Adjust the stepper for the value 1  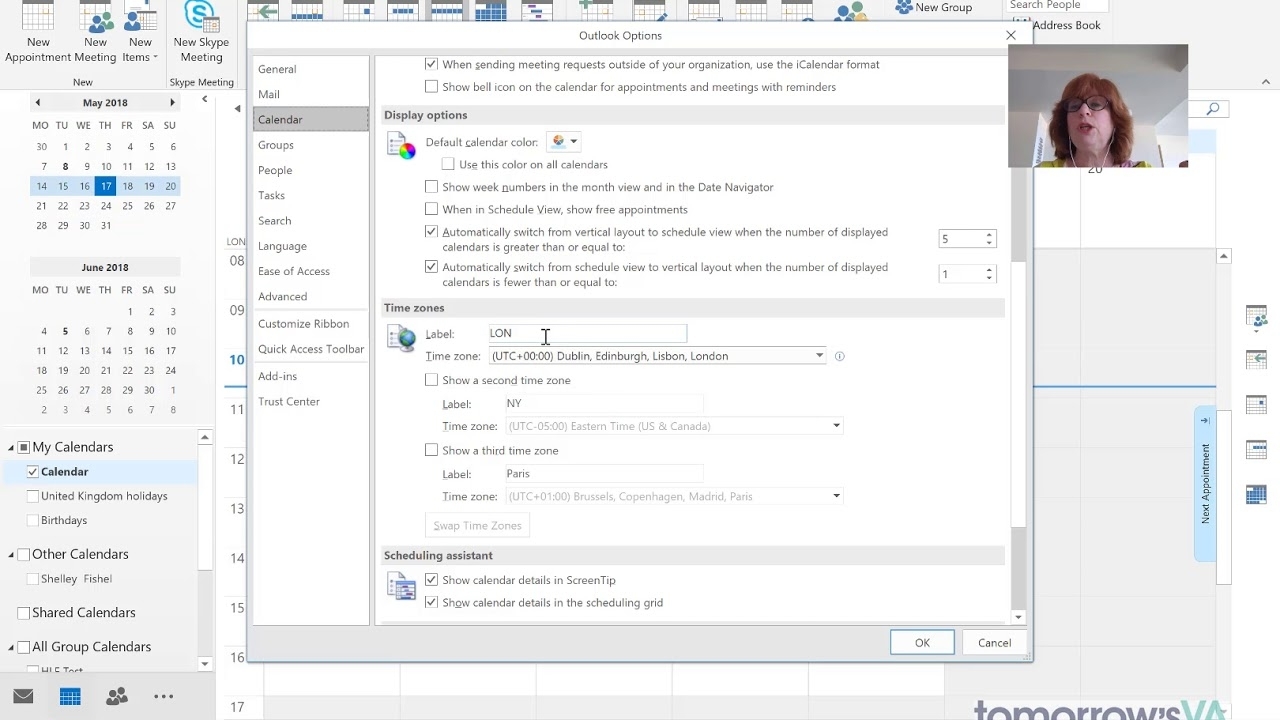pos(989,274)
